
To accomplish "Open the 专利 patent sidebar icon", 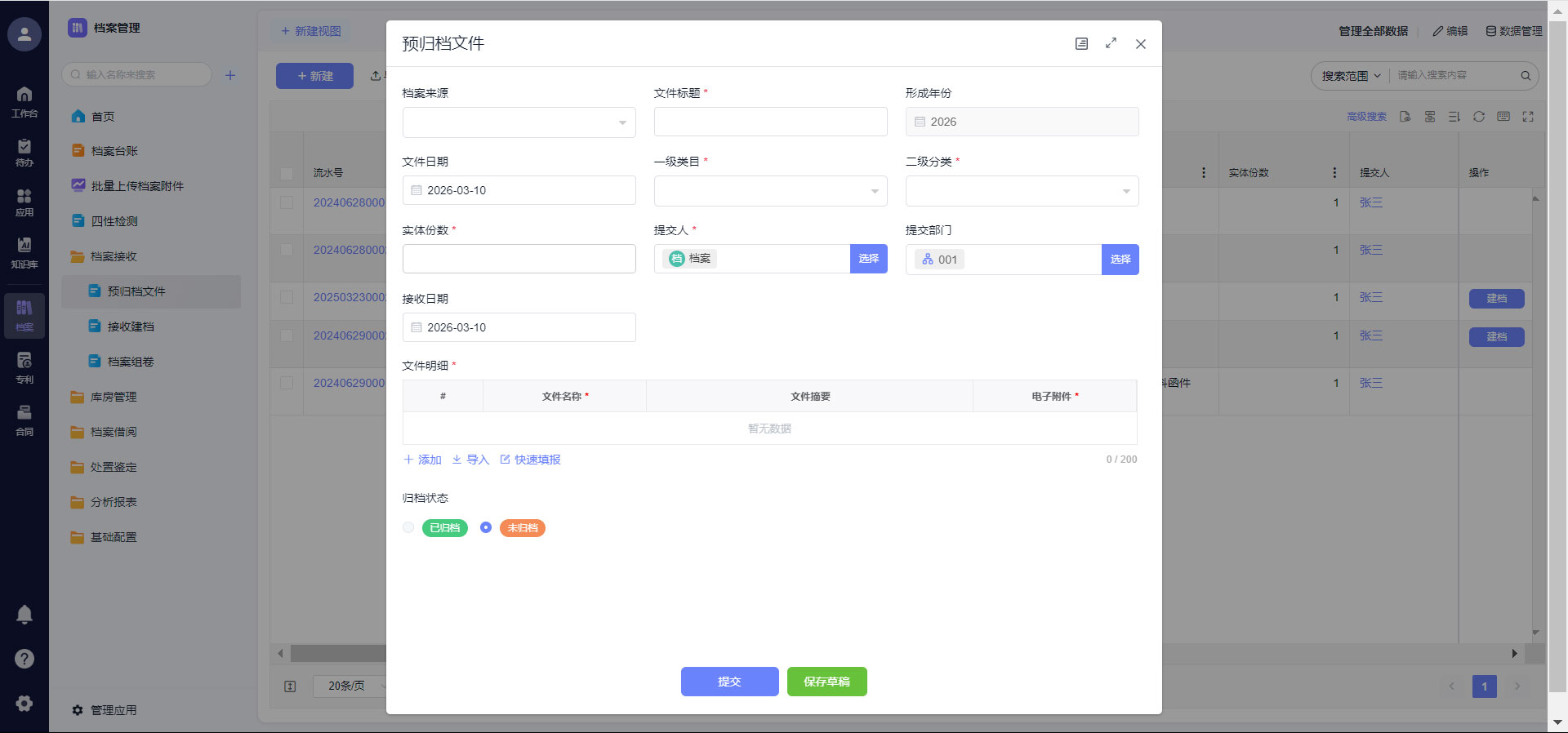I will point(24,367).
